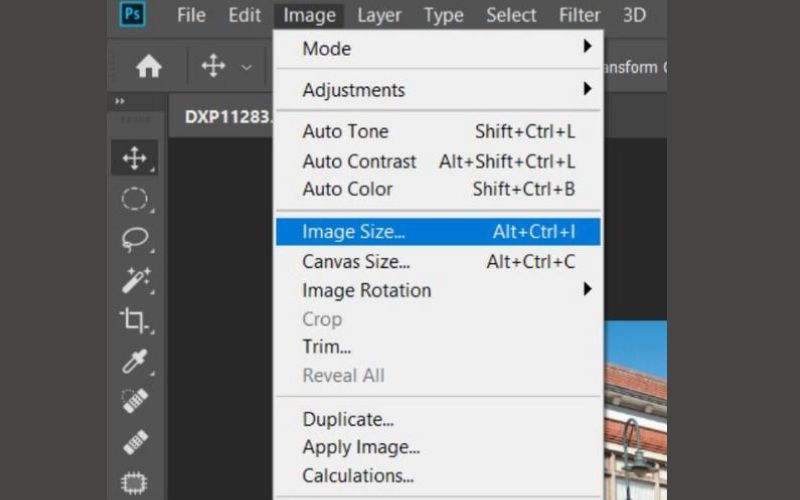Switch to the DXP11283 document tab
Screen dimensions: 800x500
point(228,117)
